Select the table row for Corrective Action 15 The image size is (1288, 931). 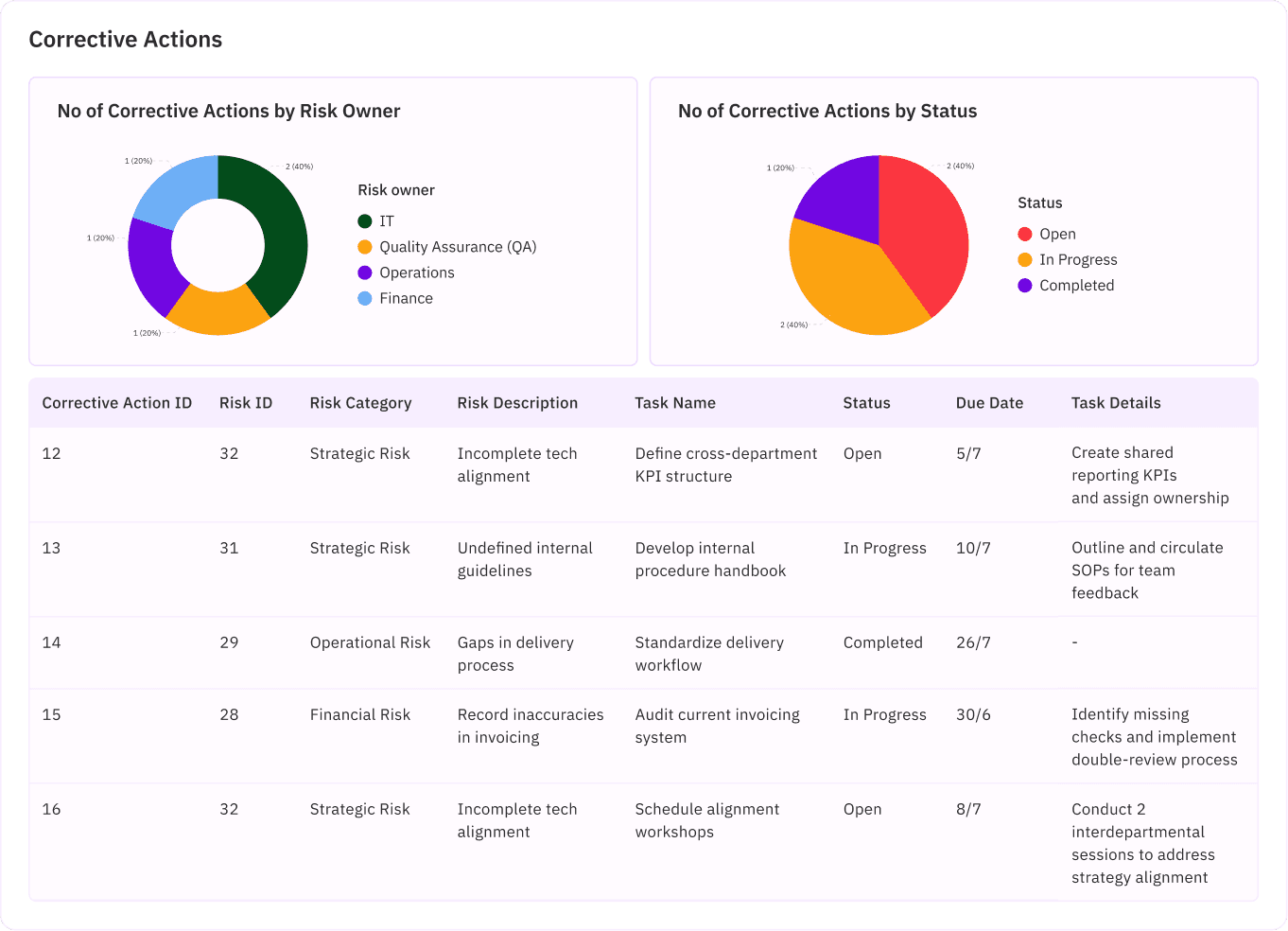pos(644,736)
